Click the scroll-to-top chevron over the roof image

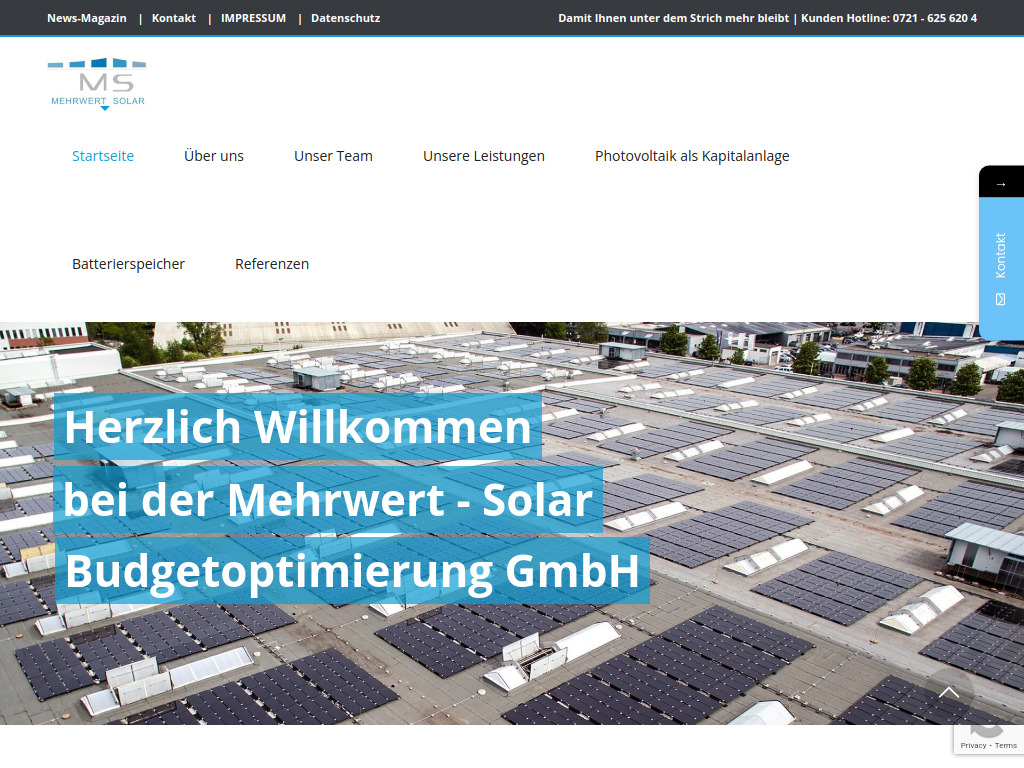948,691
